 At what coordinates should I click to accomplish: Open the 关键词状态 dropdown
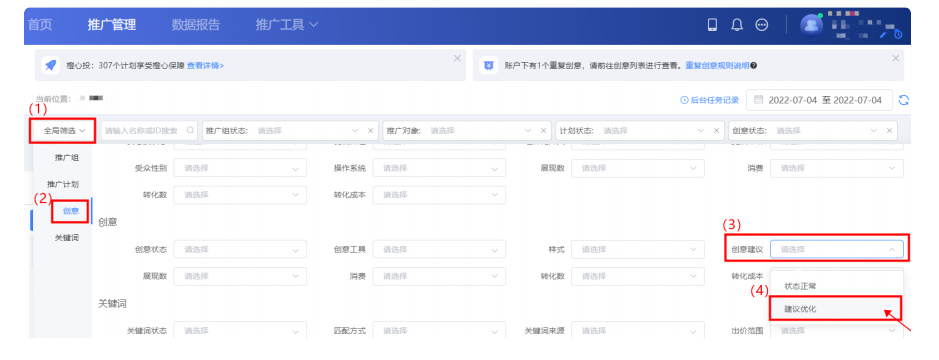click(240, 330)
